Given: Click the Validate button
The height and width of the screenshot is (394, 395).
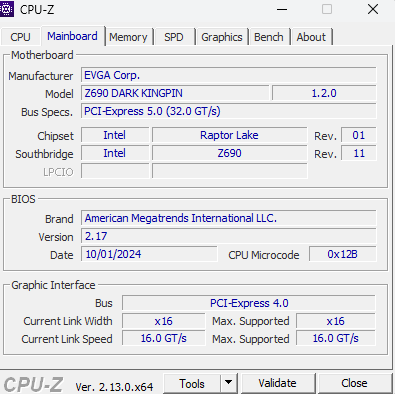Looking at the screenshot, I should point(277,383).
